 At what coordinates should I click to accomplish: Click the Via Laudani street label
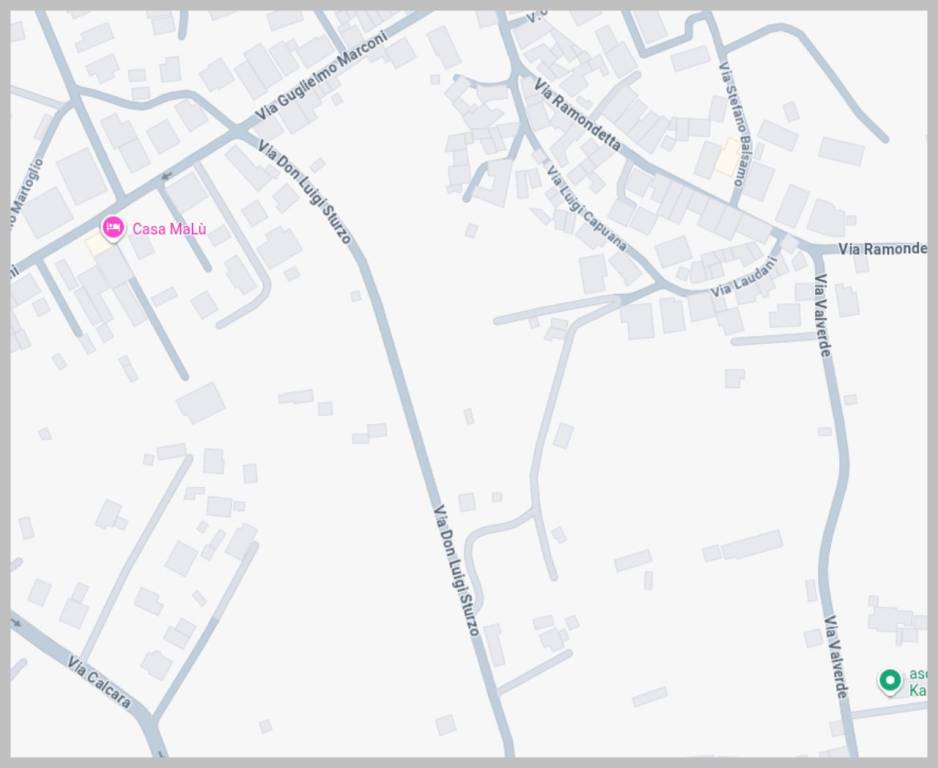[744, 277]
